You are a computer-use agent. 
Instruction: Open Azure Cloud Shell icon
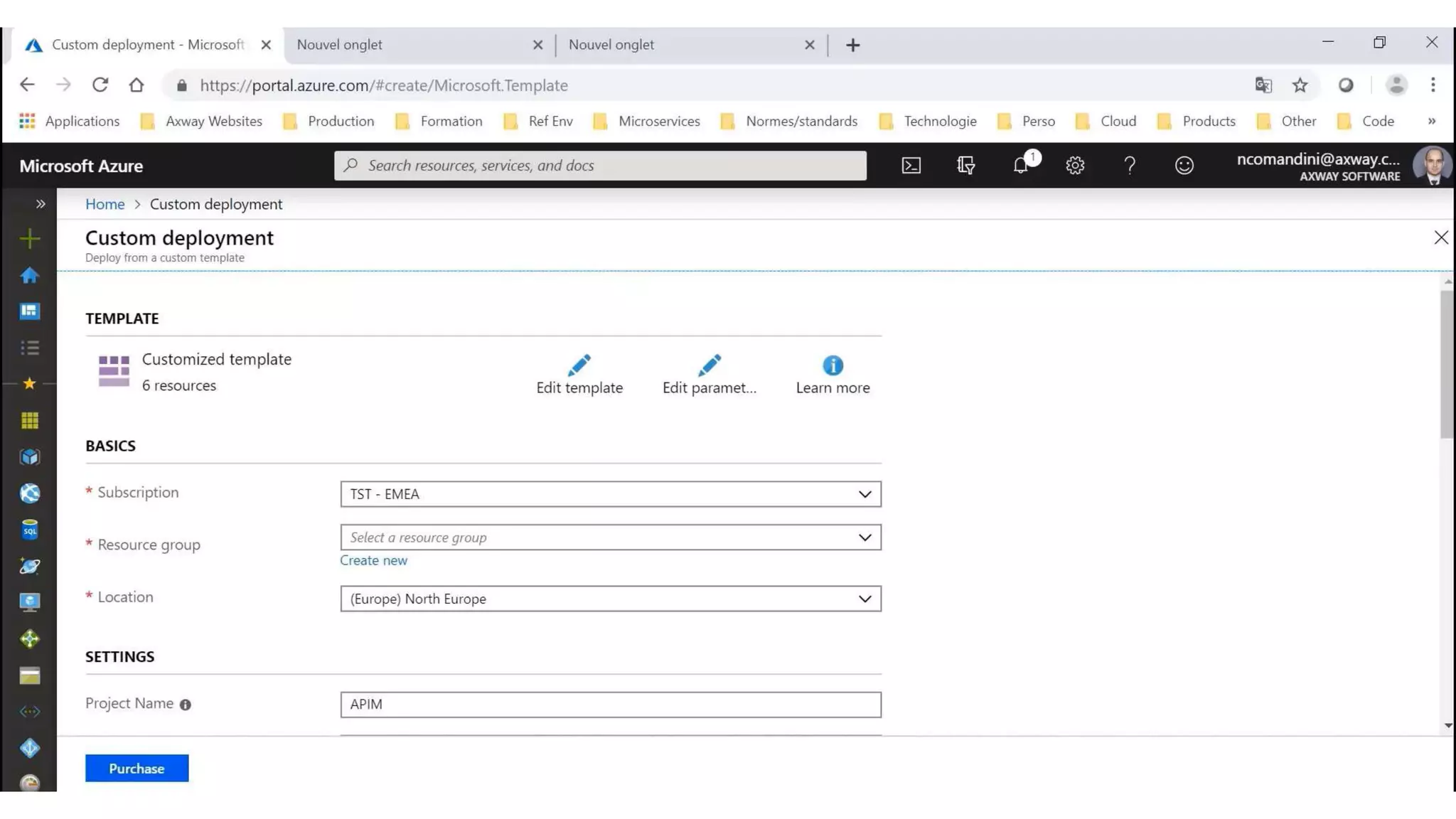[x=911, y=166]
